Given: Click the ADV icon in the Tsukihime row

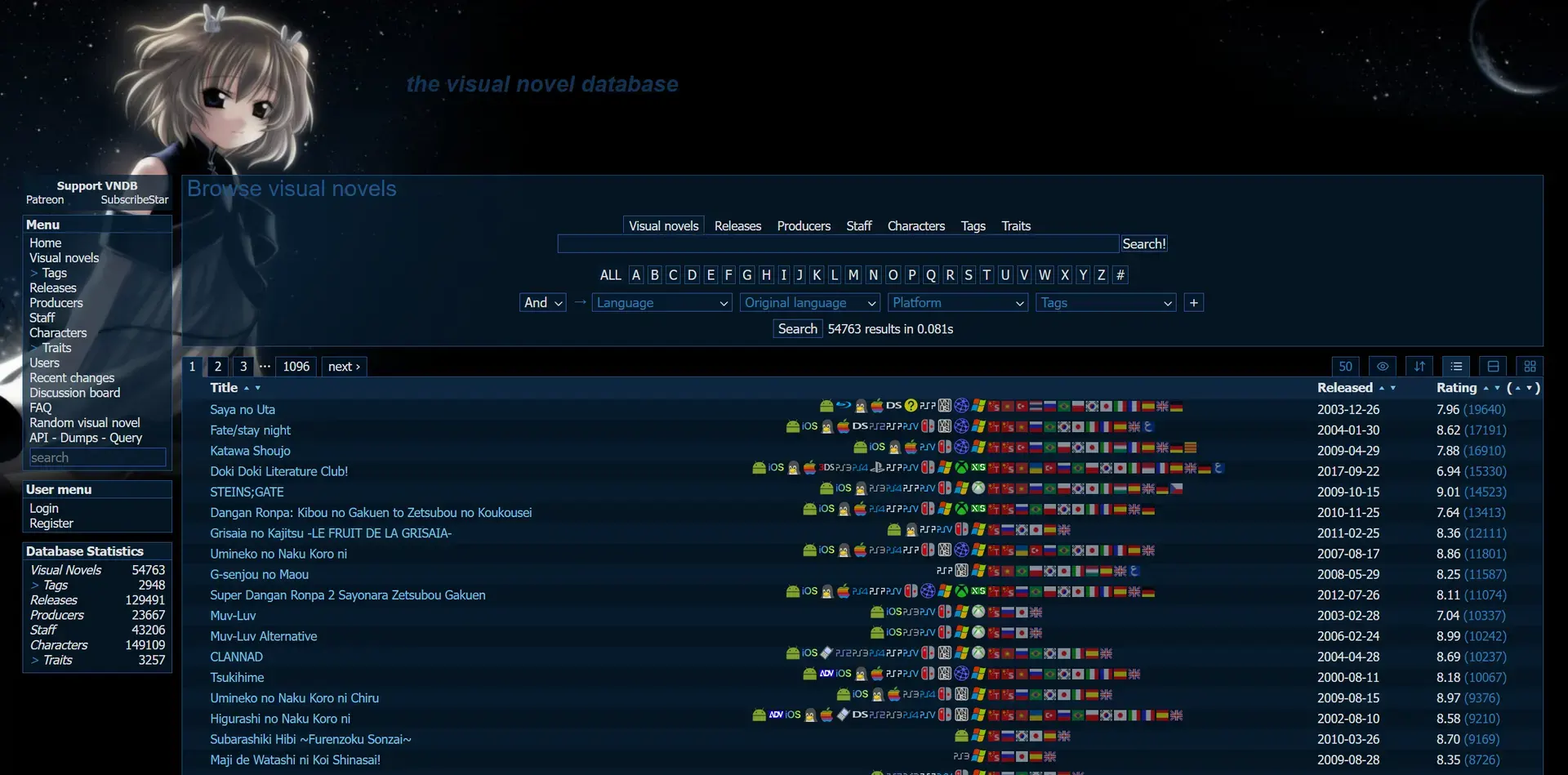Looking at the screenshot, I should pyautogui.click(x=826, y=674).
